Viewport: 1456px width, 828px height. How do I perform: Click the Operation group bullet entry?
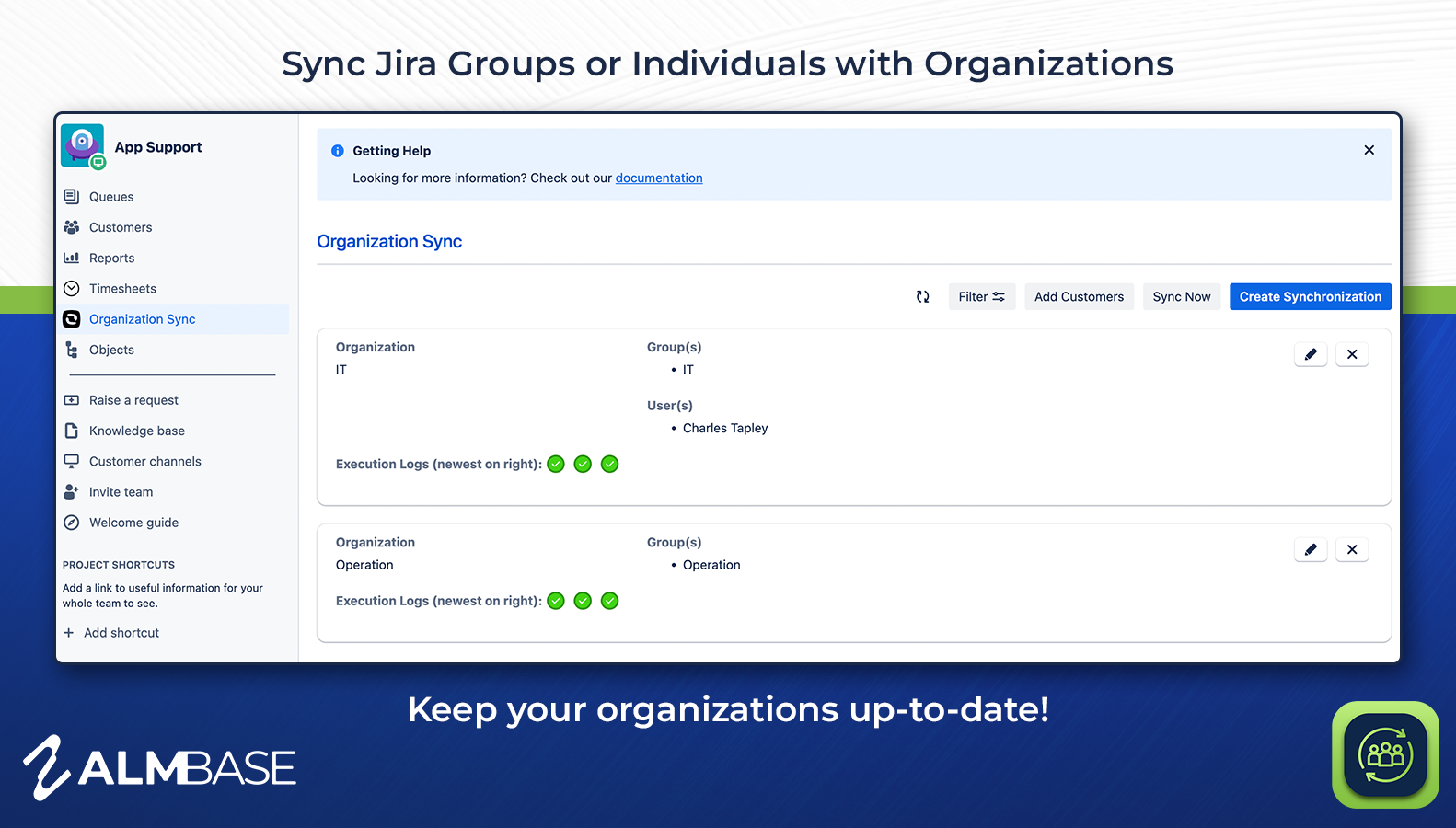point(711,565)
